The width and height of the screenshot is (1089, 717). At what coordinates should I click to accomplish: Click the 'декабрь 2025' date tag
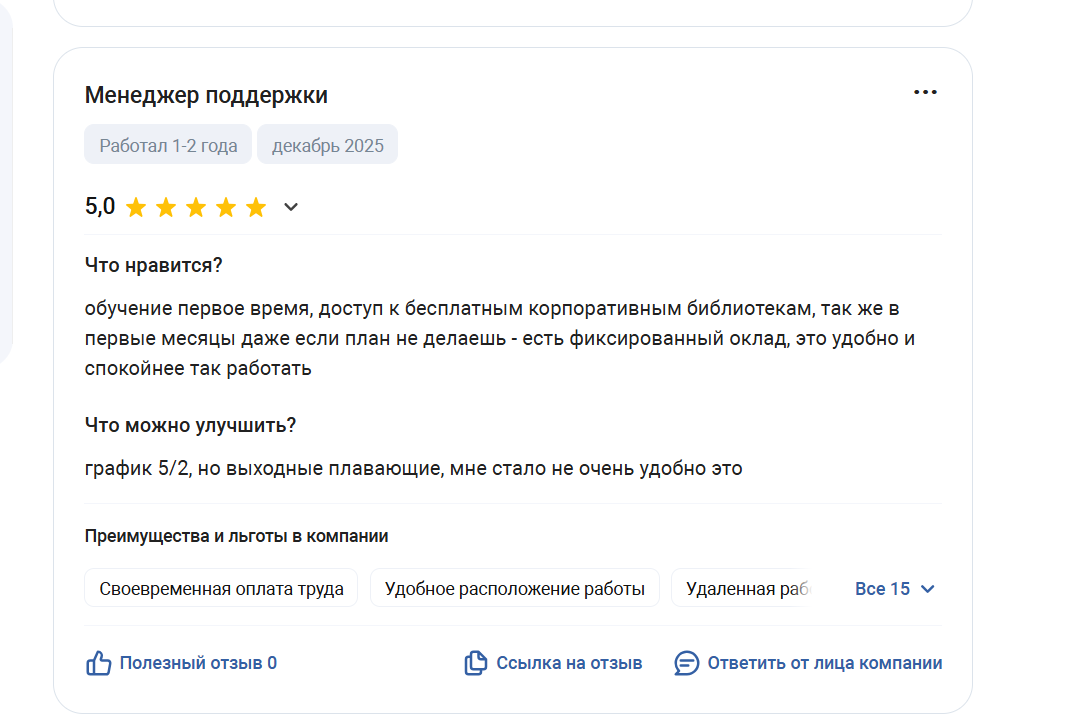327,145
